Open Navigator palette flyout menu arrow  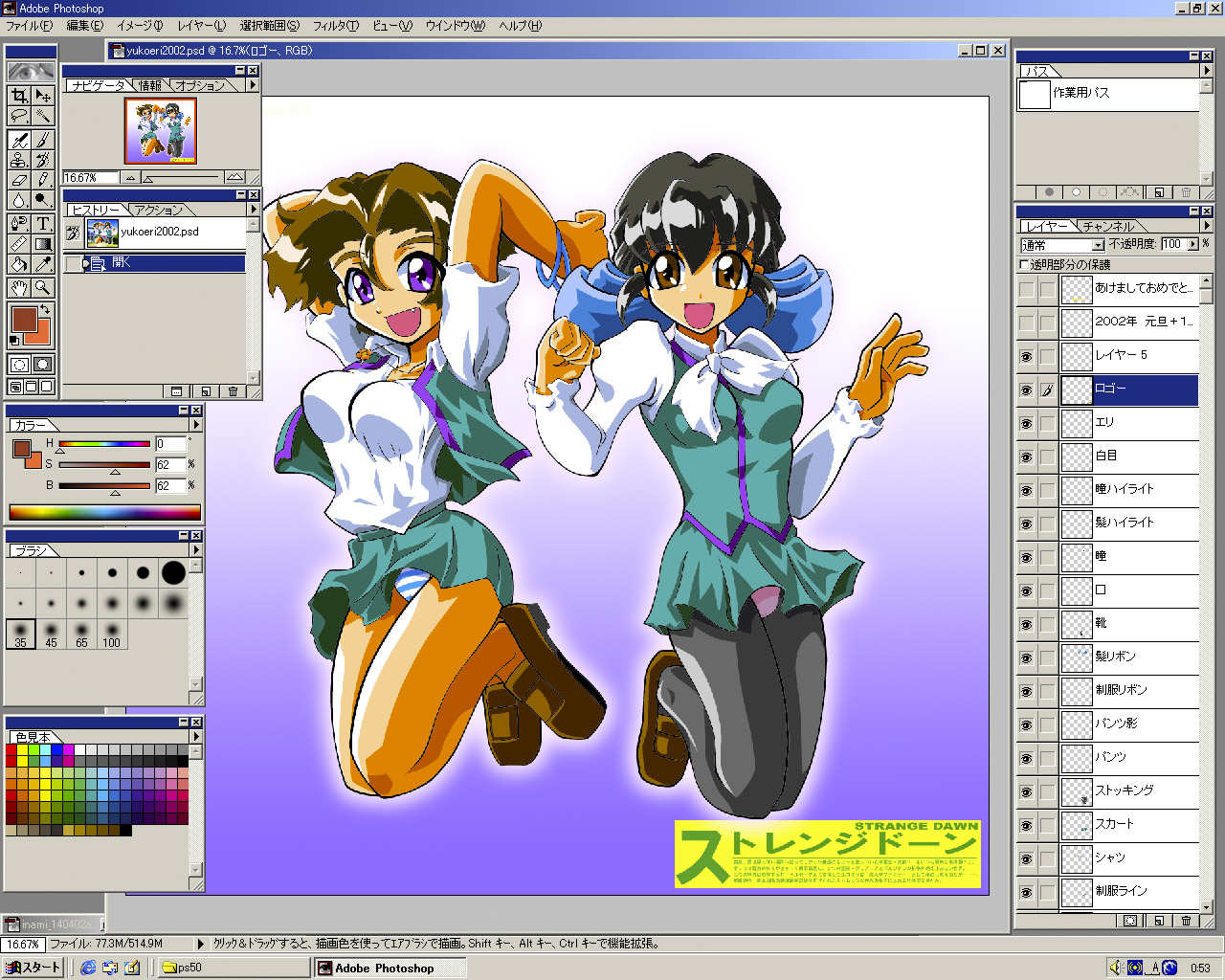click(x=253, y=85)
